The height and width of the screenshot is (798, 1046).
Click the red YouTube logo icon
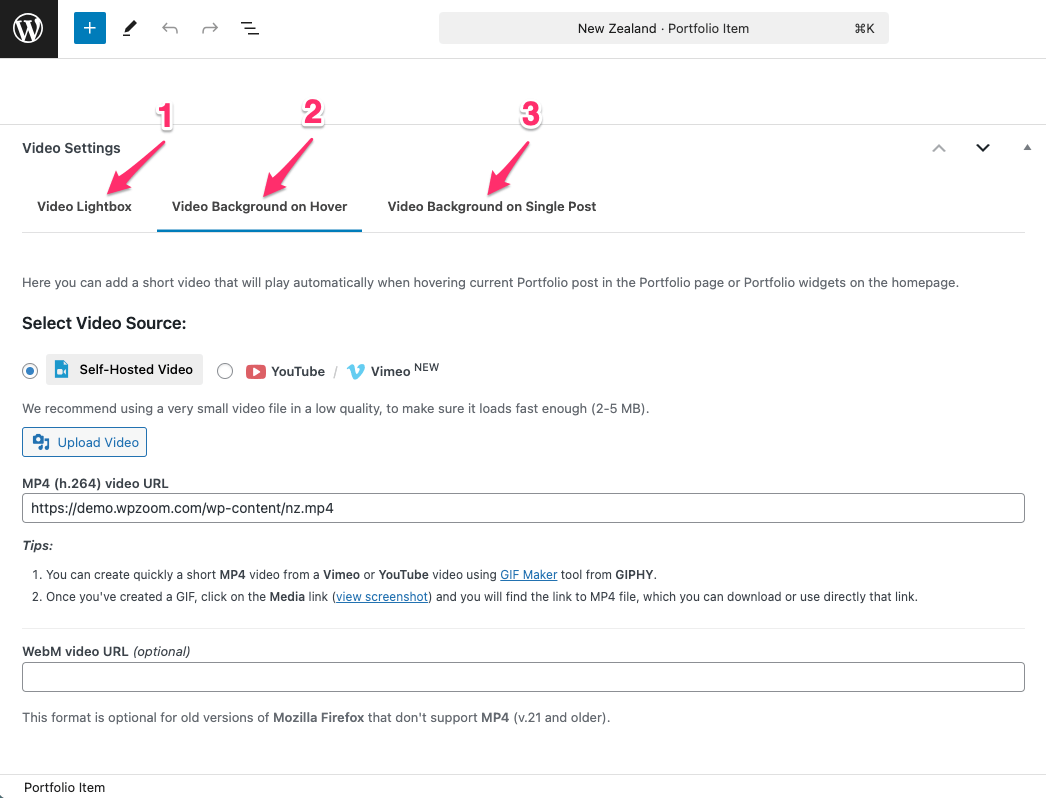[256, 371]
